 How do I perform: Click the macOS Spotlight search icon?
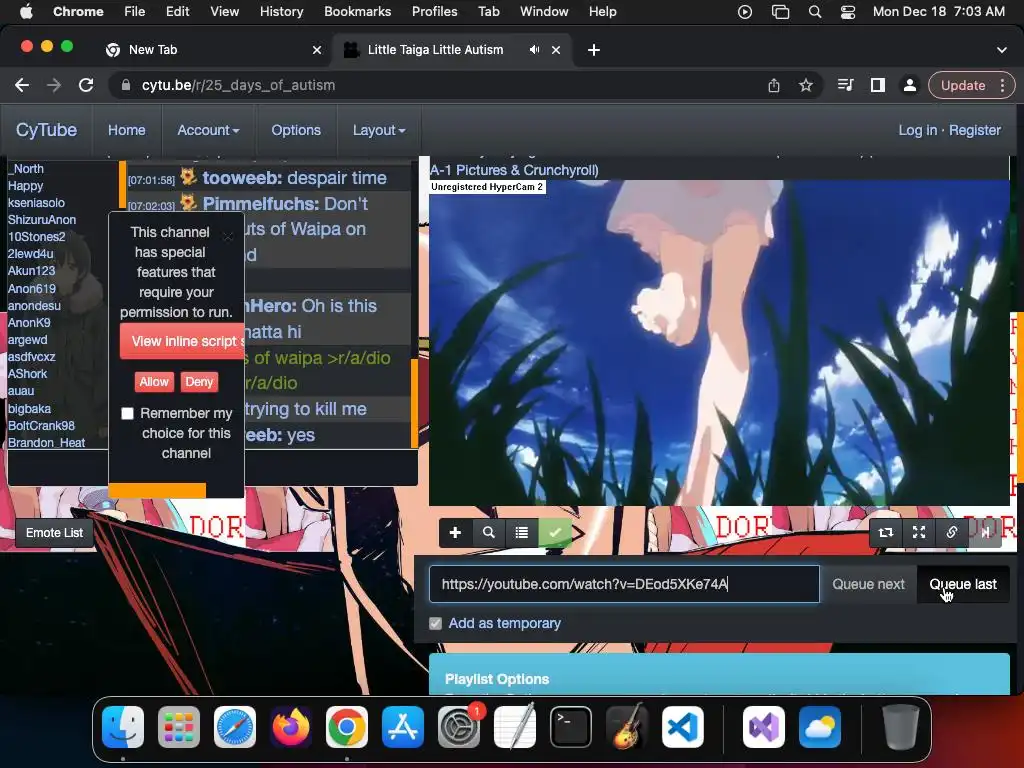click(814, 12)
